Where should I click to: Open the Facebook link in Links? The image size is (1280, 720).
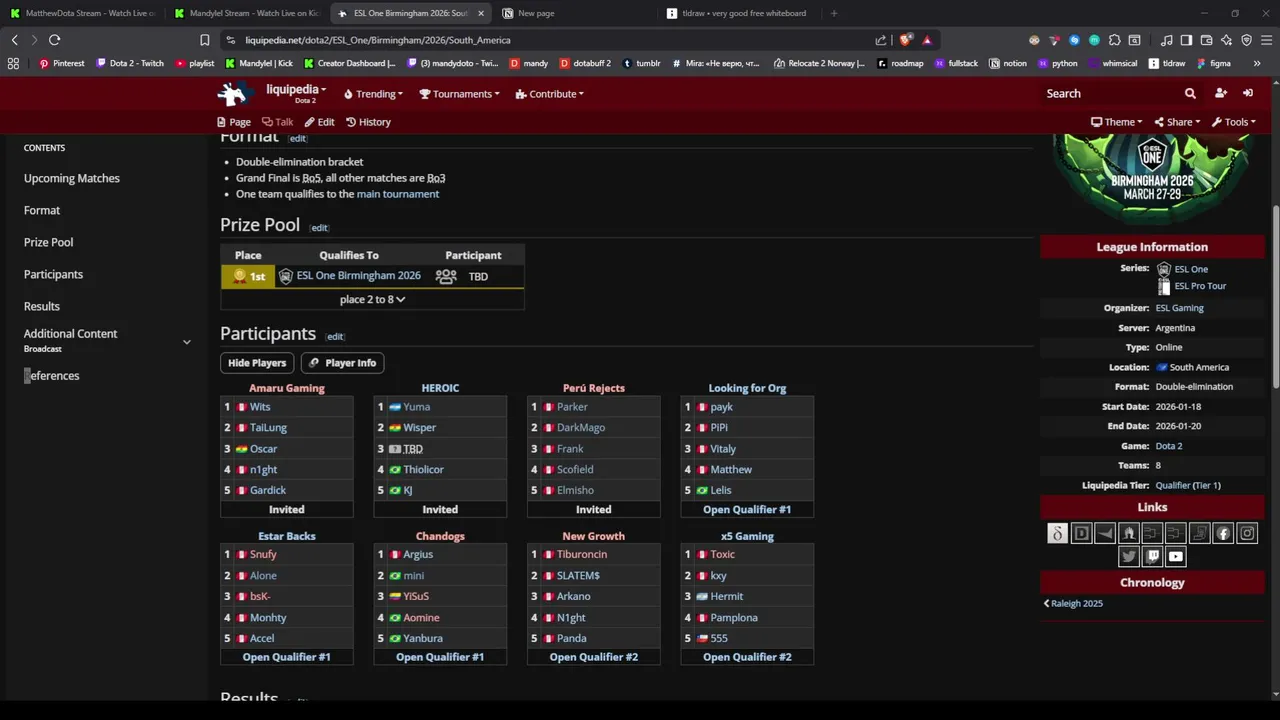(1223, 533)
